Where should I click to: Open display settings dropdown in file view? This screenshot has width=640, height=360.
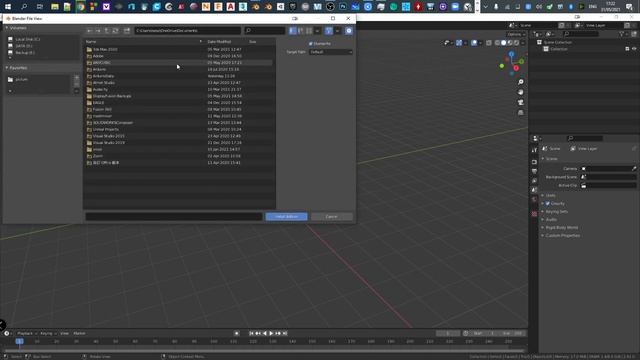[x=318, y=31]
